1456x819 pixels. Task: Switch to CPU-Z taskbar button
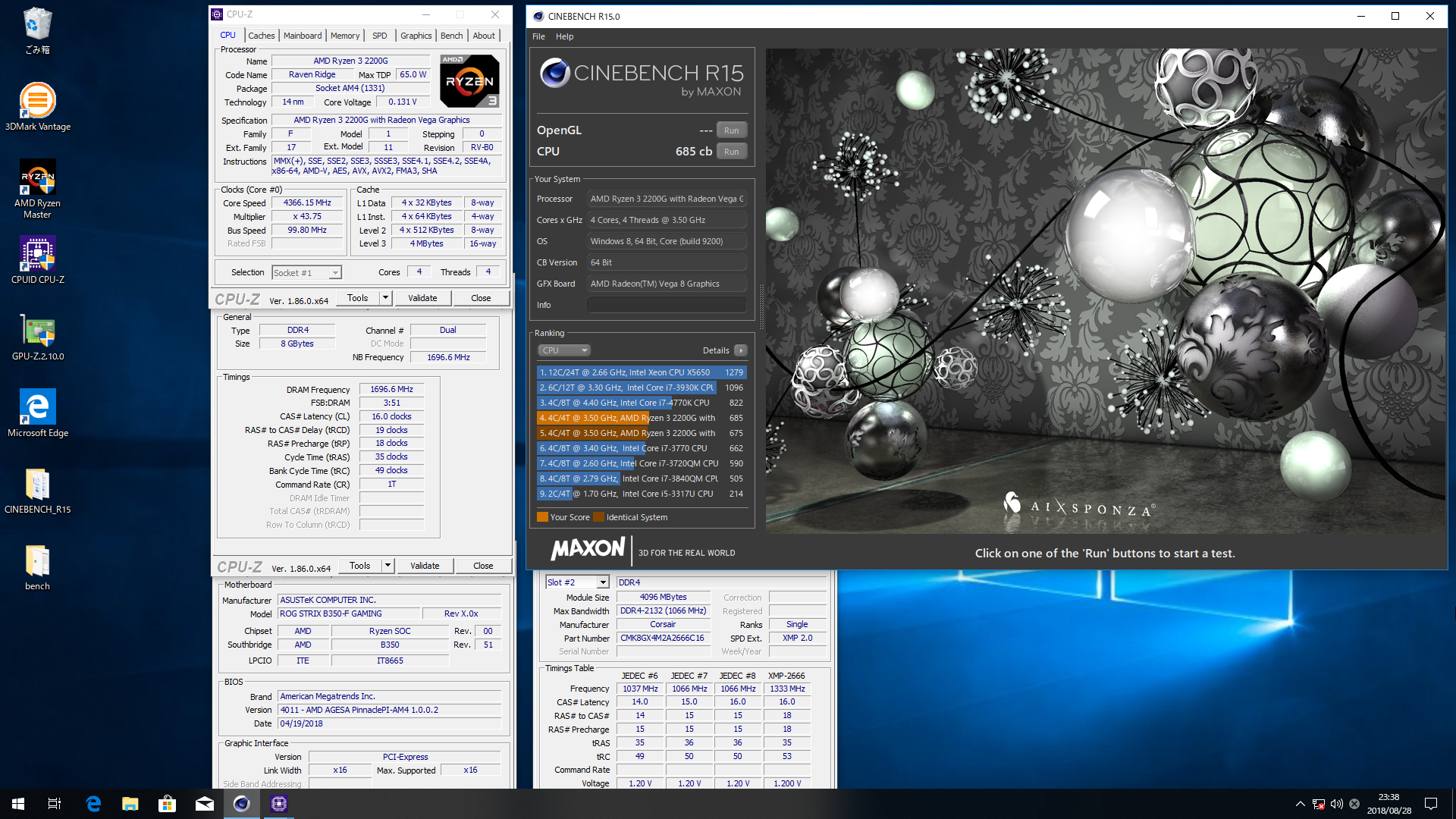[x=278, y=804]
